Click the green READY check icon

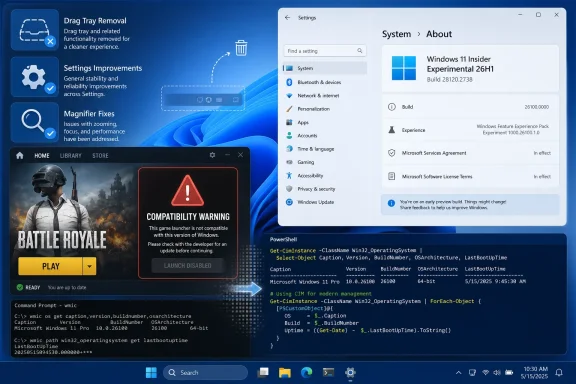[20, 287]
